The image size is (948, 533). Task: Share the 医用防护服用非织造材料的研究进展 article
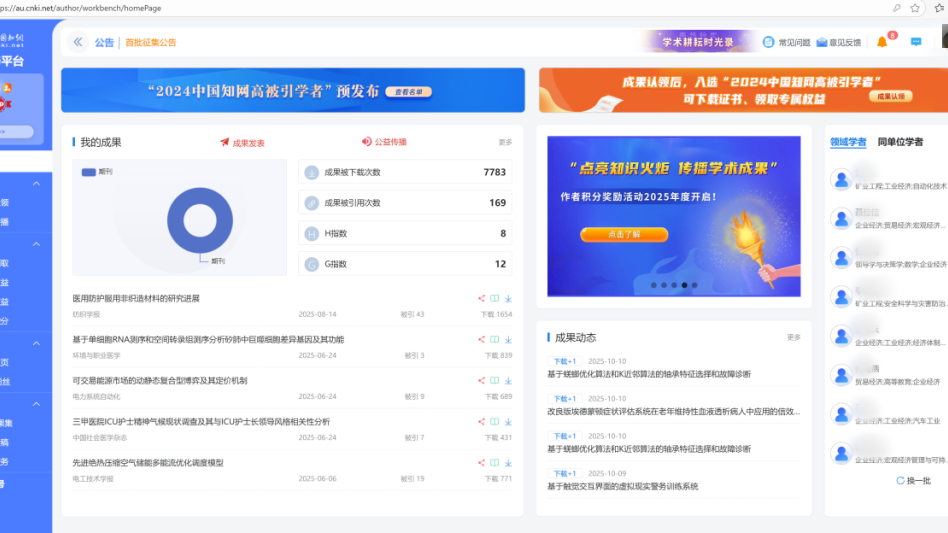point(481,298)
